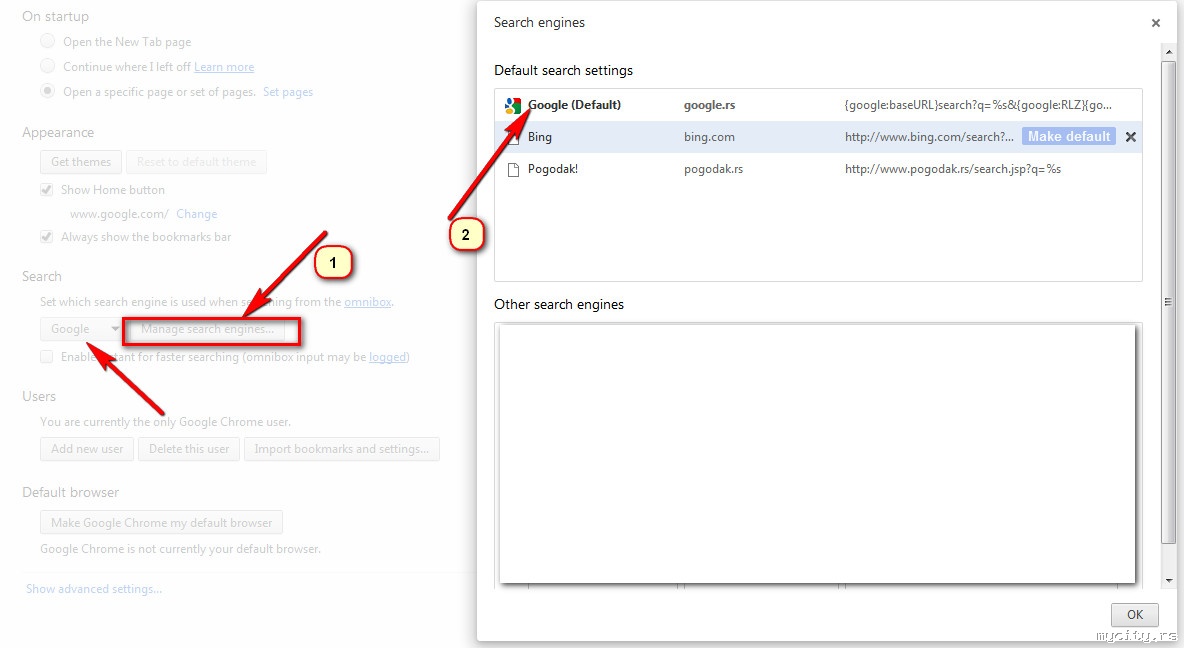The height and width of the screenshot is (648, 1184).
Task: Click the dialog vertical scrollbar thumb
Action: [x=1169, y=302]
